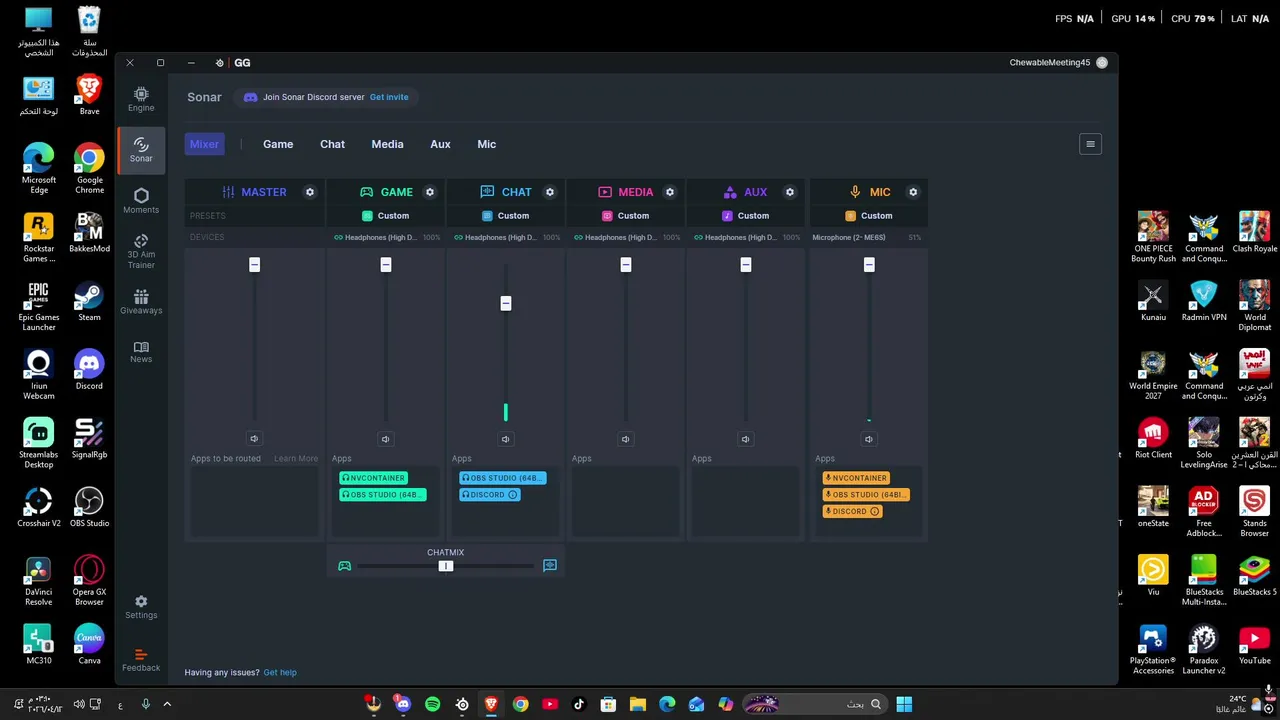Open the Moments sidebar section
Screen dimensions: 1280x720
[x=141, y=201]
